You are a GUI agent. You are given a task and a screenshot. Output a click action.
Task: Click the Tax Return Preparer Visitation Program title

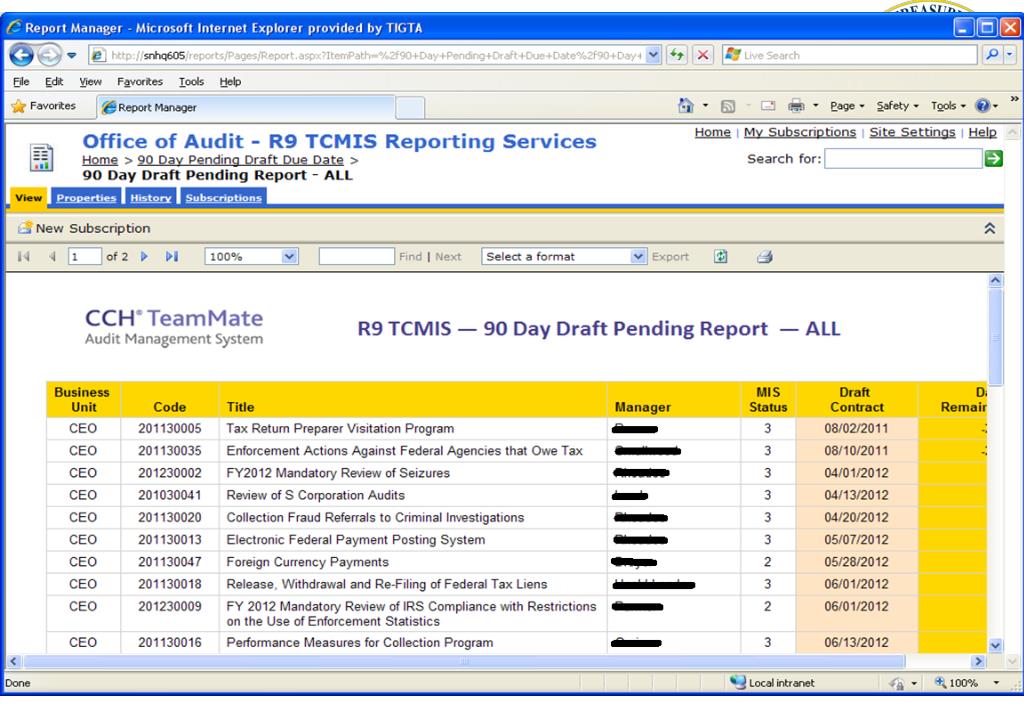click(340, 428)
